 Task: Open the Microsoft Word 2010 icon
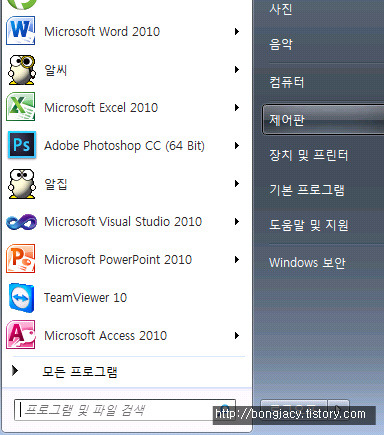(x=21, y=31)
